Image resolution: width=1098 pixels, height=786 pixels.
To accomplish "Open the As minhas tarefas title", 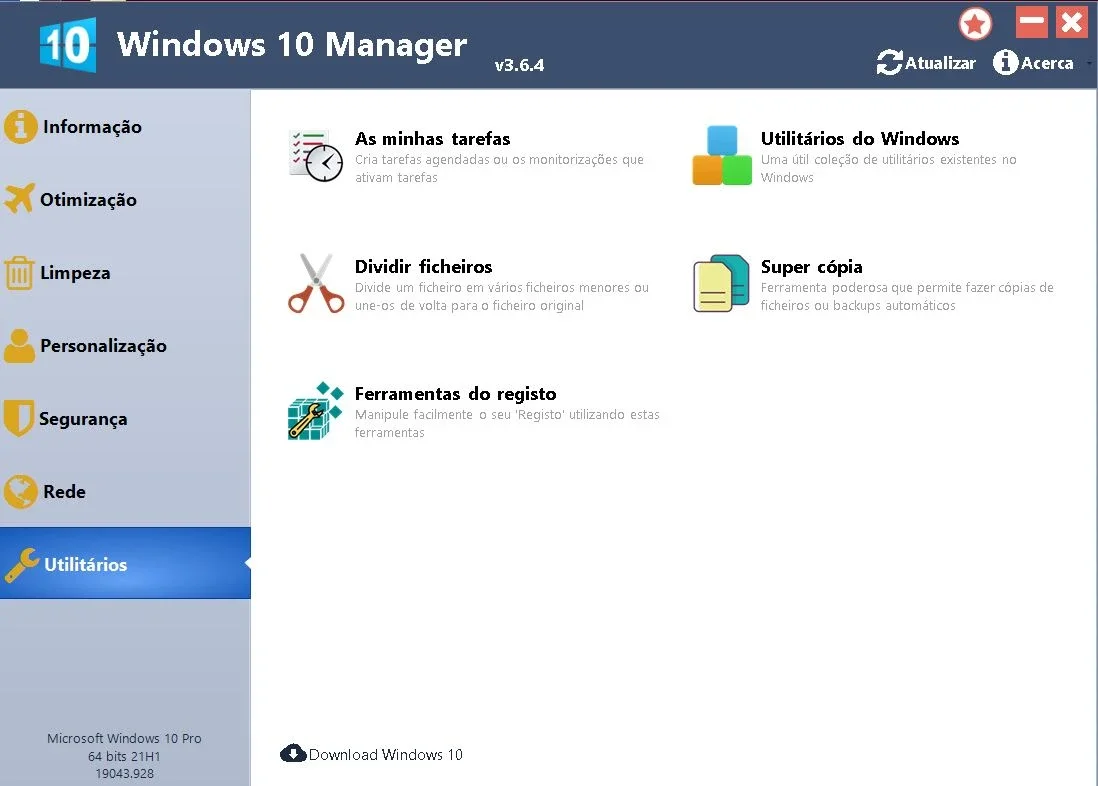I will (432, 139).
